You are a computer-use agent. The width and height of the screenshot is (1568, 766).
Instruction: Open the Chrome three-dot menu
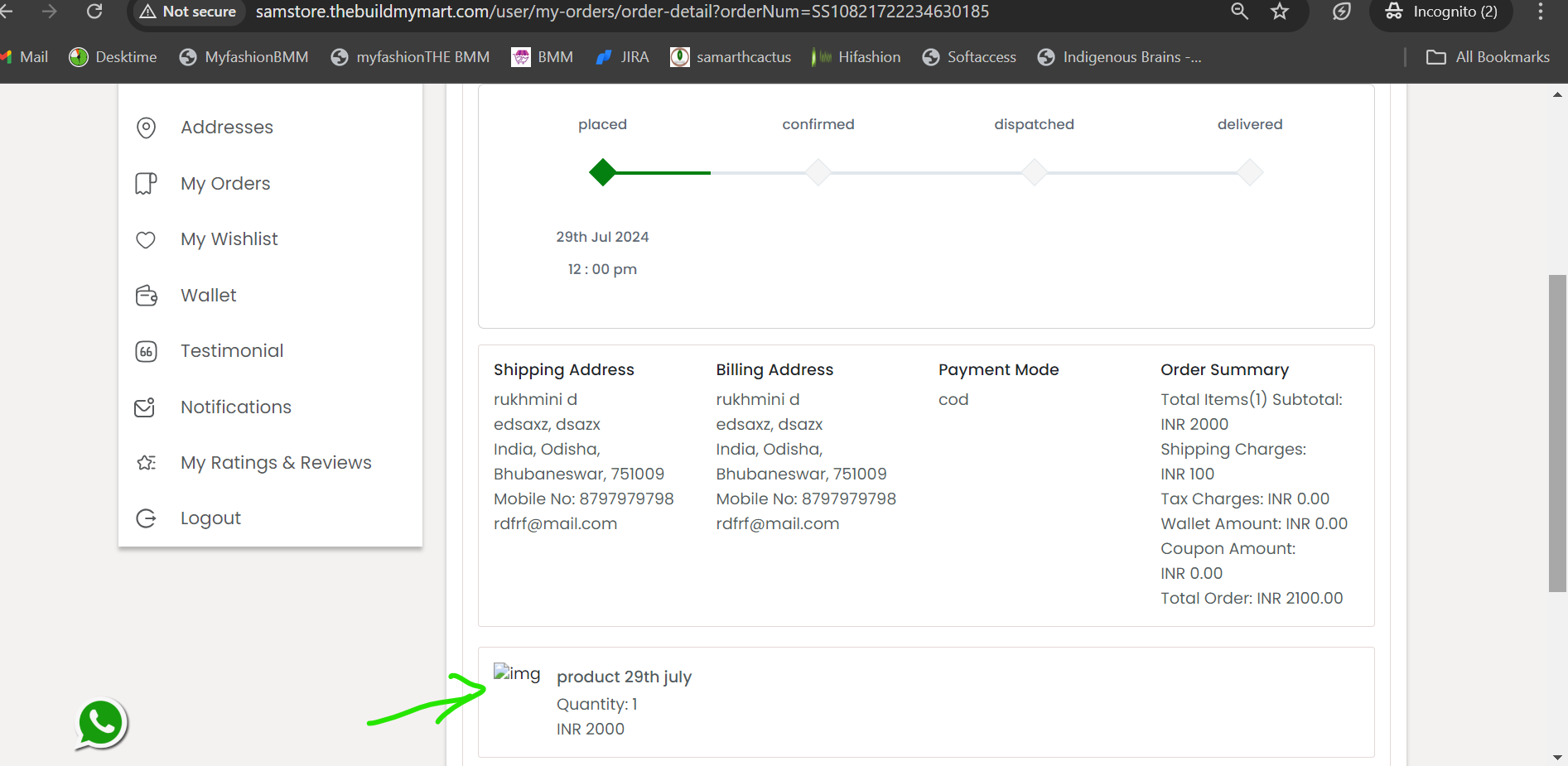[x=1541, y=12]
